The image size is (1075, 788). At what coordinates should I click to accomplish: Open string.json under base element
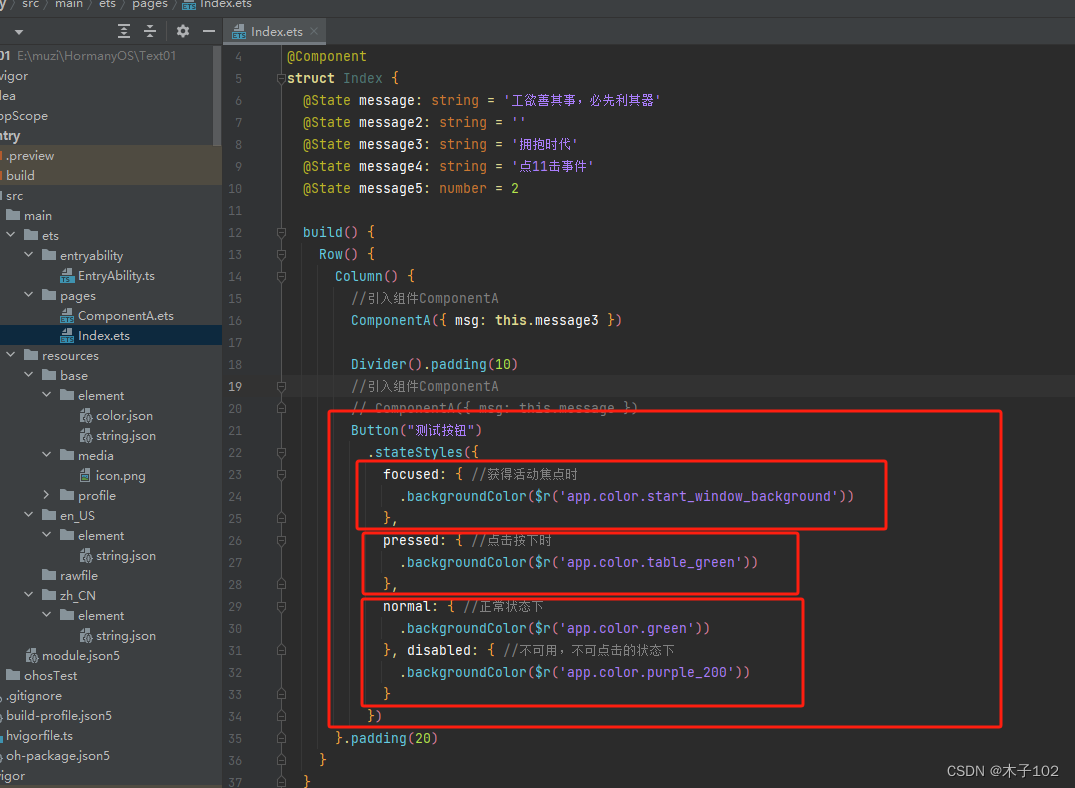tap(125, 435)
